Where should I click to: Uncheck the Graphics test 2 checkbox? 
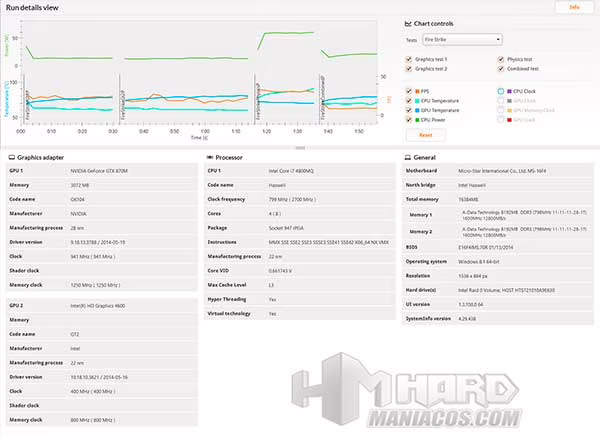click(408, 69)
